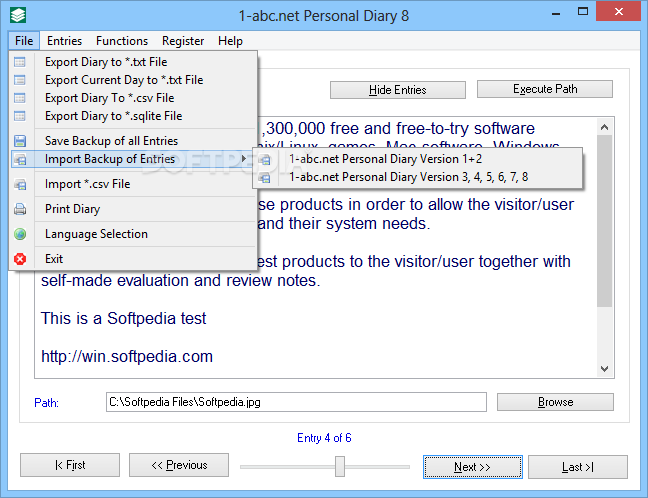Select Export Diary To *.csv File
Viewport: 648px width, 498px height.
133,98
